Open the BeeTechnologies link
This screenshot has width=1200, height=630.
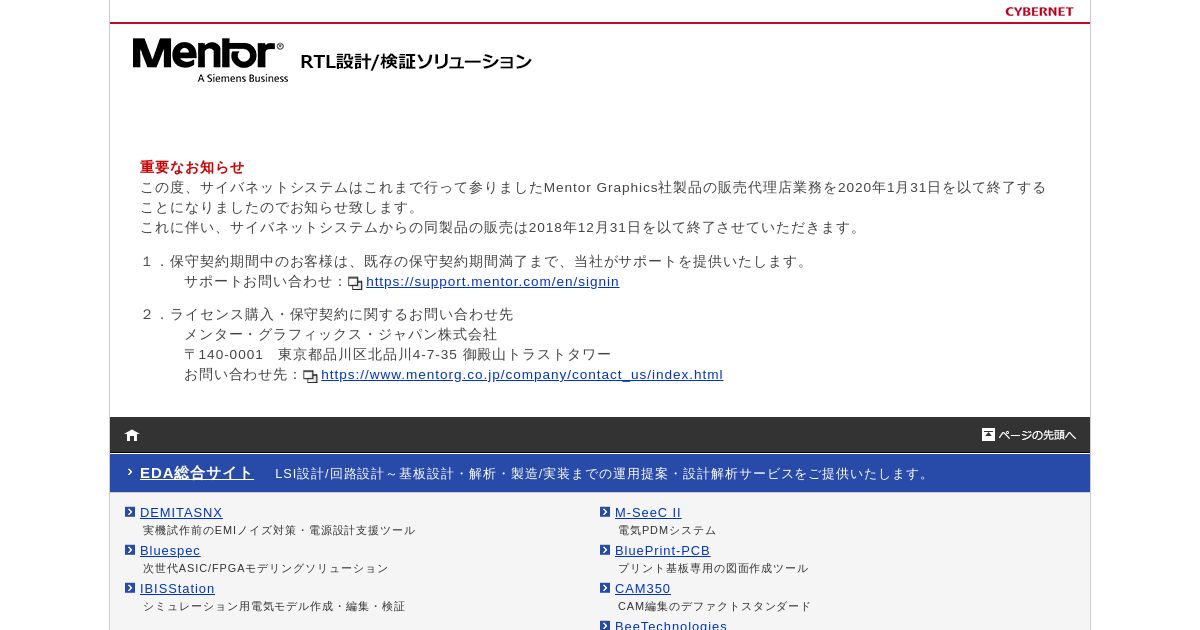(671, 625)
